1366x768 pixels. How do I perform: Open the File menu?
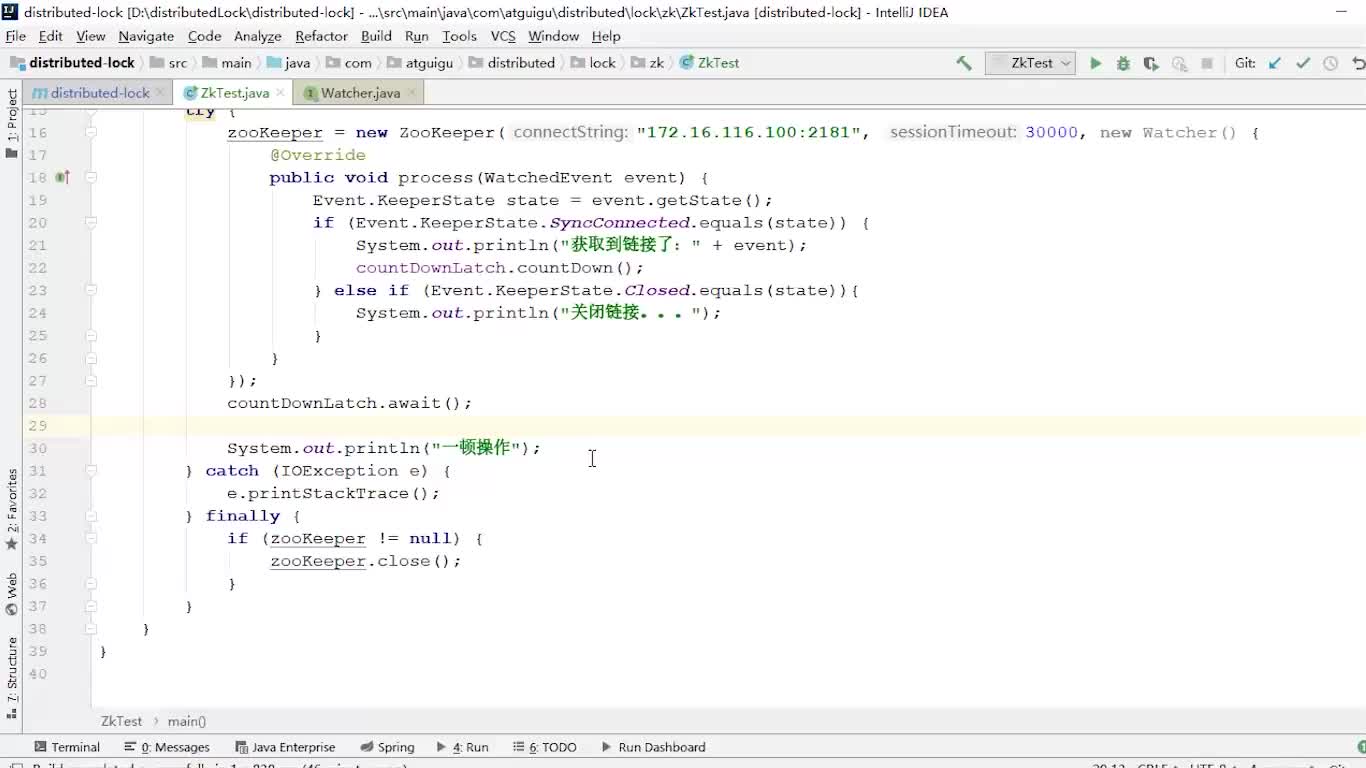tap(16, 36)
